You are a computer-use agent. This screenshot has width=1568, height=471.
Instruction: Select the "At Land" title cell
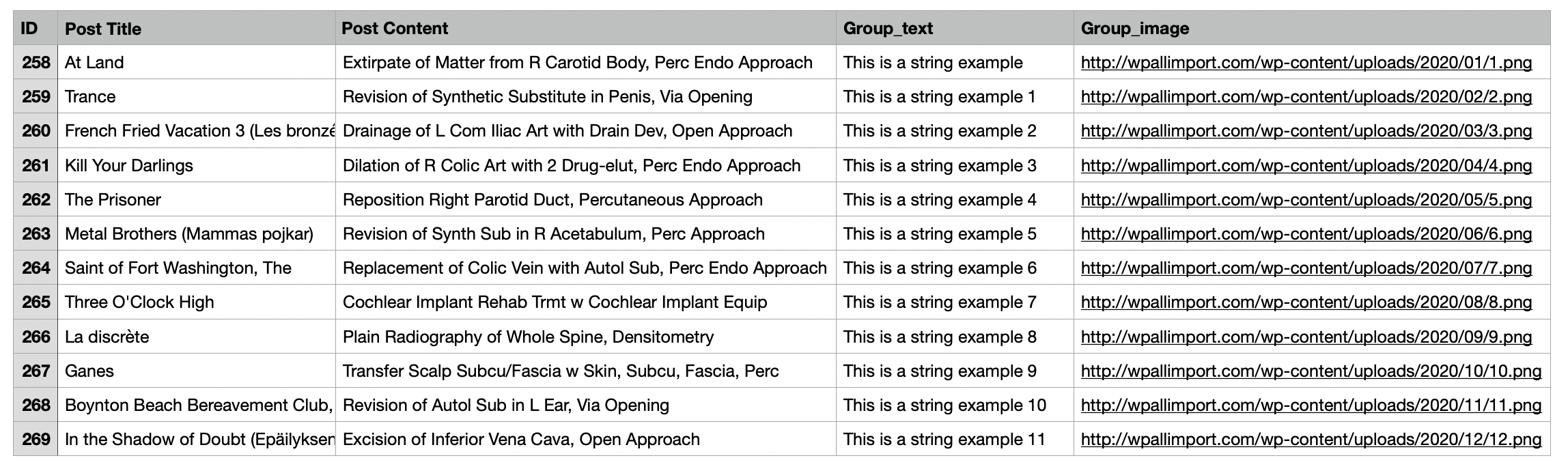tap(94, 63)
